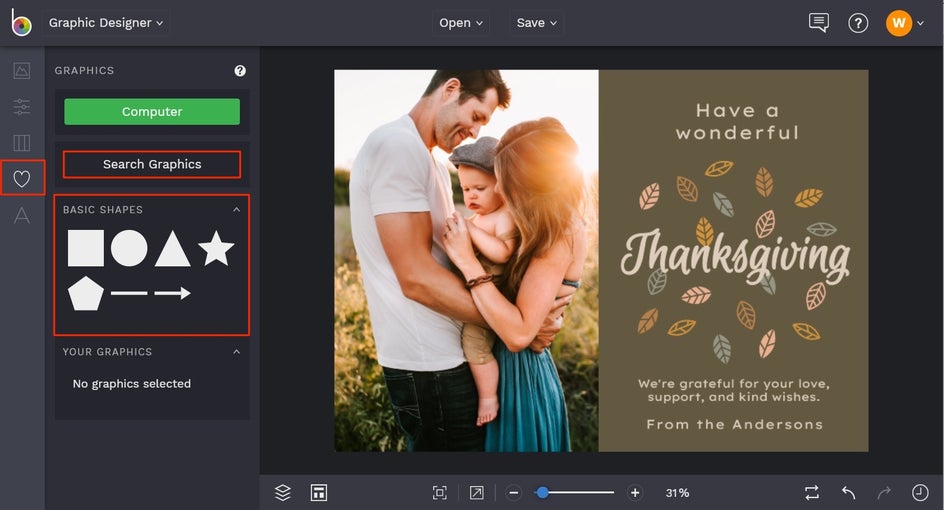Click the fit to screen icon
The height and width of the screenshot is (510, 944).
[439, 492]
